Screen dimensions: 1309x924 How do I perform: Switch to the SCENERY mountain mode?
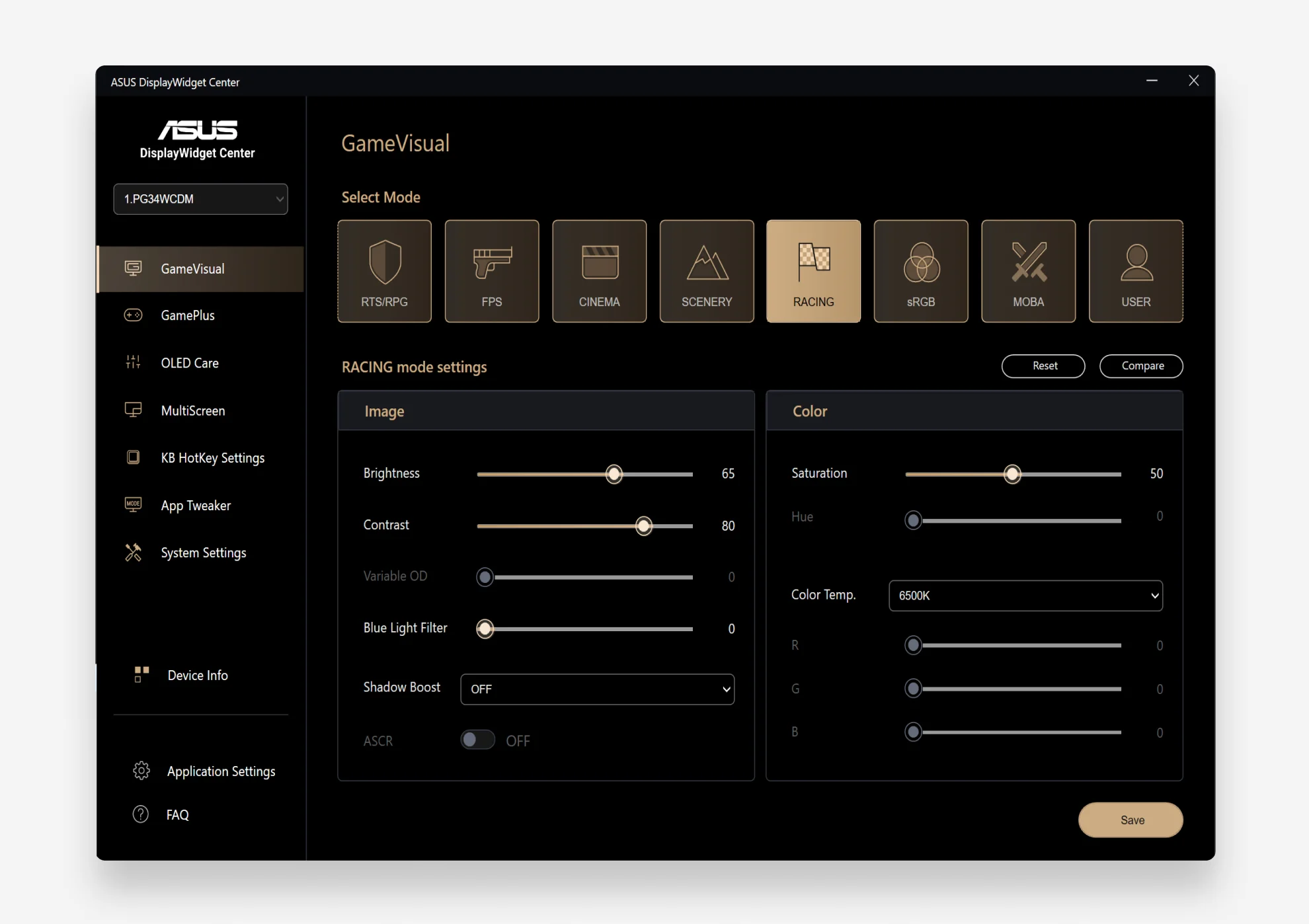[706, 271]
